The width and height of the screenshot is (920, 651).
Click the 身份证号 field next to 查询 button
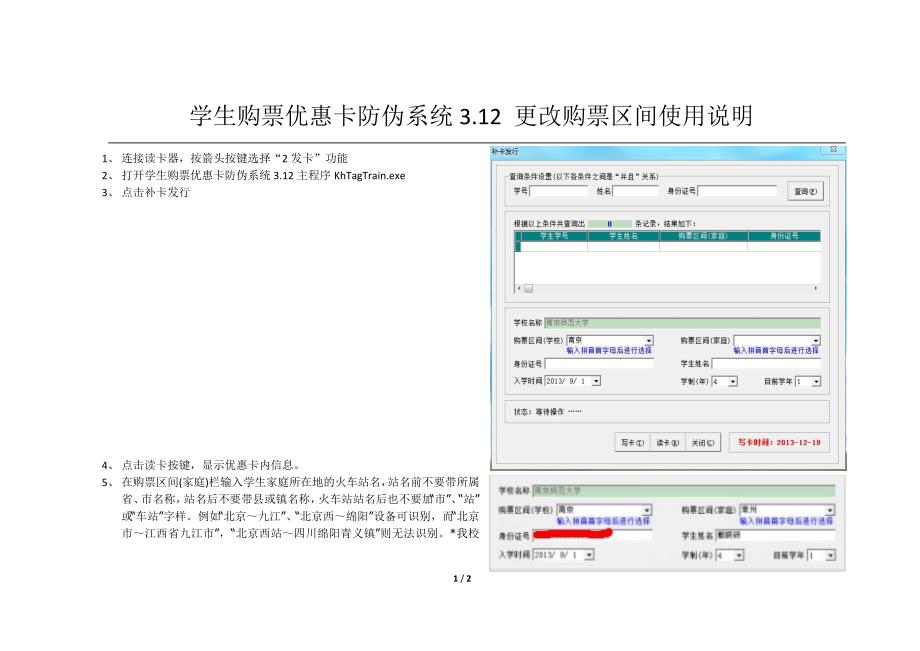pyautogui.click(x=737, y=191)
